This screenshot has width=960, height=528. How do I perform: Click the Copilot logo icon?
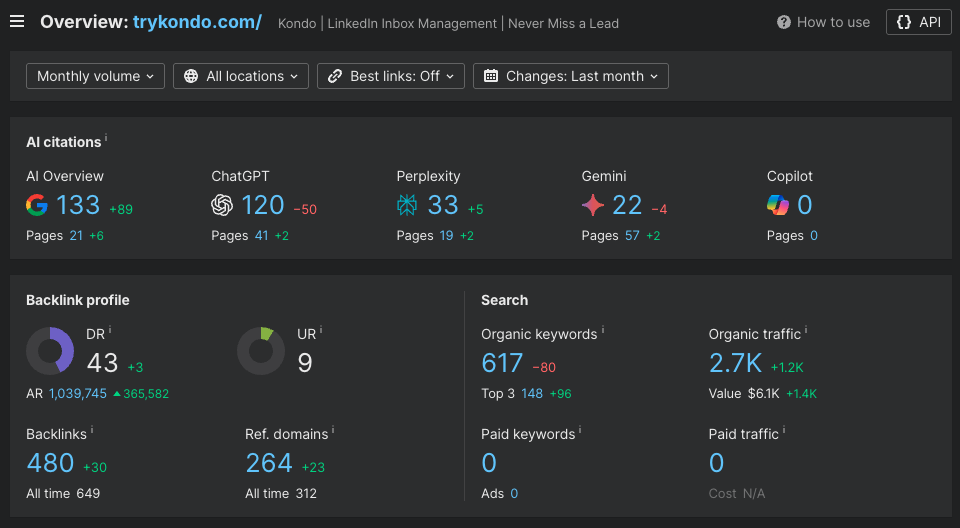click(x=778, y=205)
